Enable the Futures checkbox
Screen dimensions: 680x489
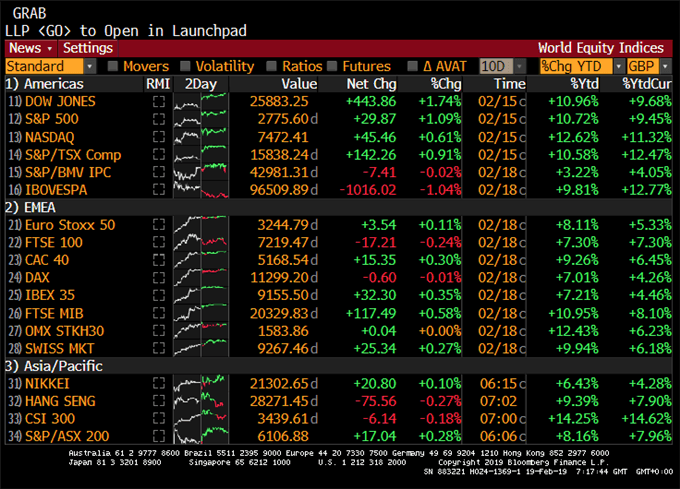(332, 66)
